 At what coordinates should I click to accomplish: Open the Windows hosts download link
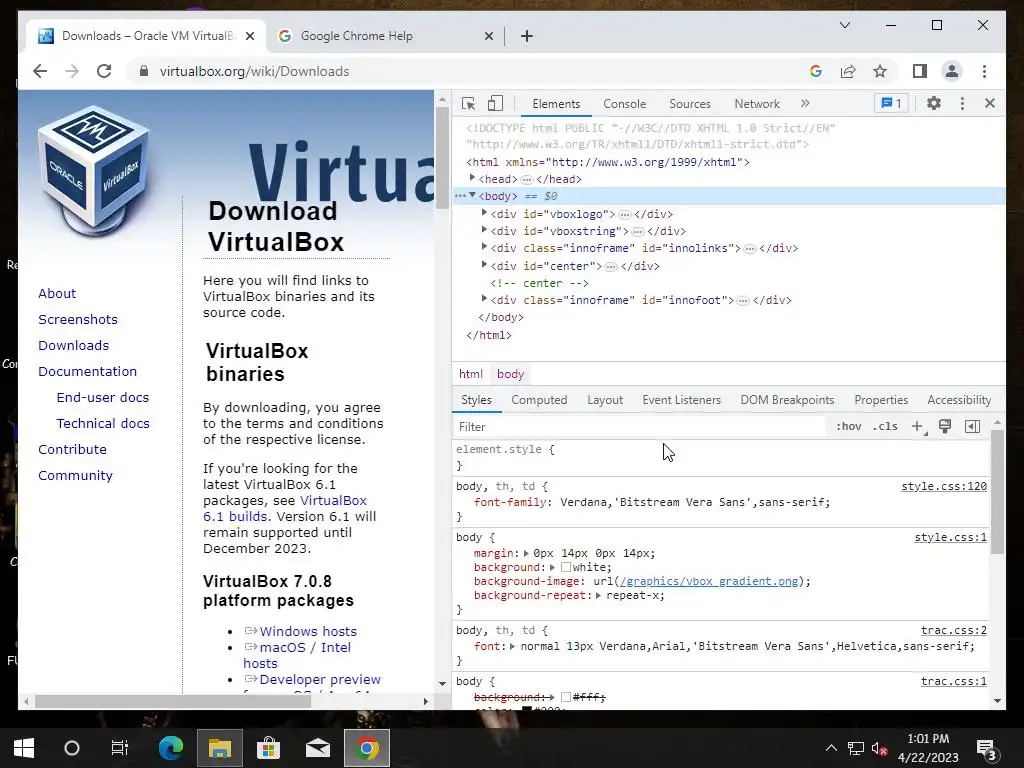(308, 632)
